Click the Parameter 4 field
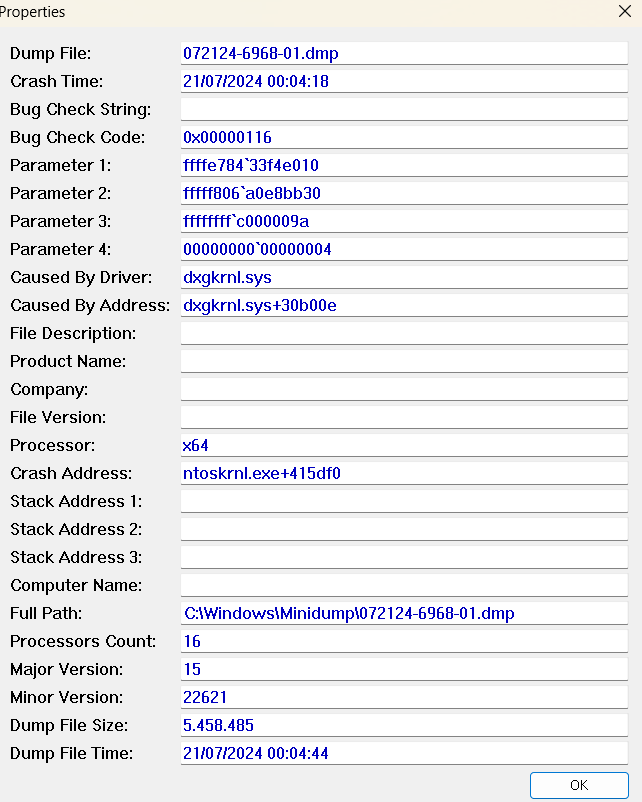Viewport: 642px width, 802px height. pyautogui.click(x=404, y=249)
